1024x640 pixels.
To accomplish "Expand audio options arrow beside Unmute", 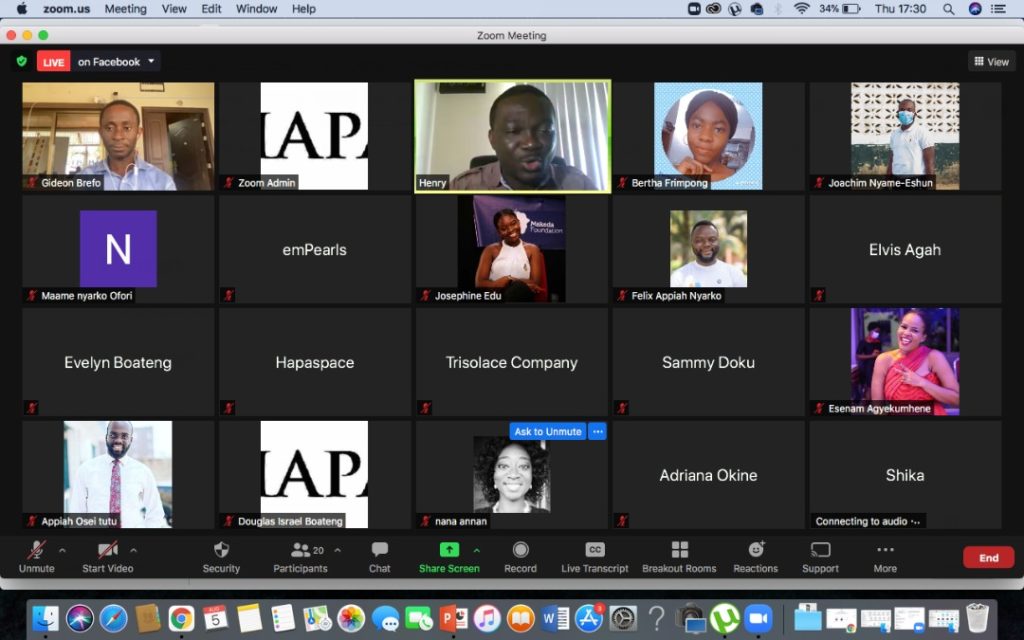I will coord(62,551).
